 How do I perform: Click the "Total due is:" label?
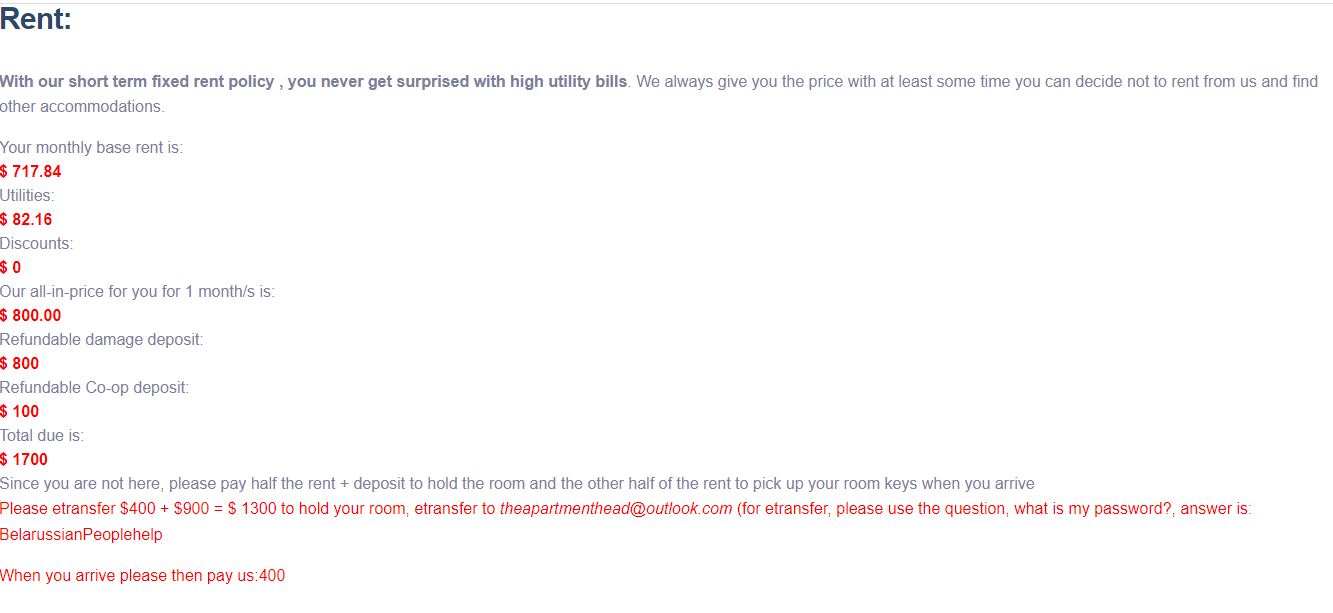coord(42,436)
